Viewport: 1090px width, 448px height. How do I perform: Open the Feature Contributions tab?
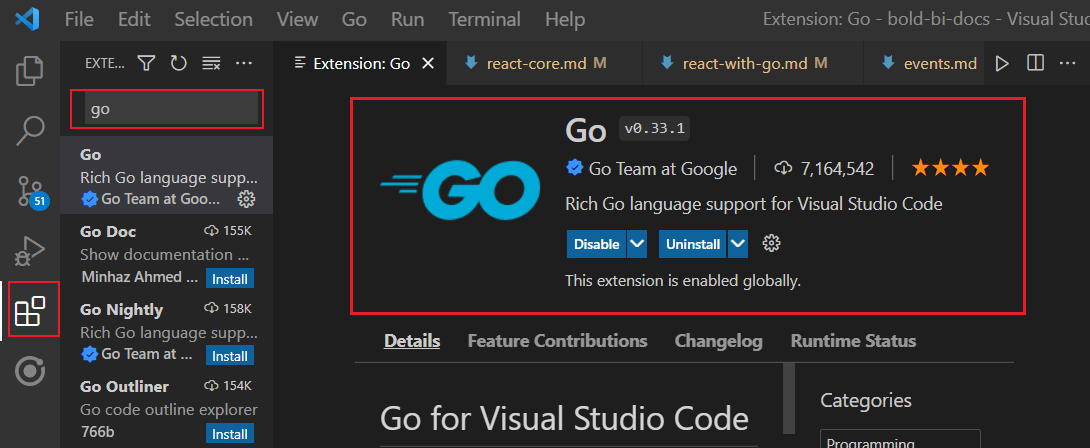click(558, 341)
